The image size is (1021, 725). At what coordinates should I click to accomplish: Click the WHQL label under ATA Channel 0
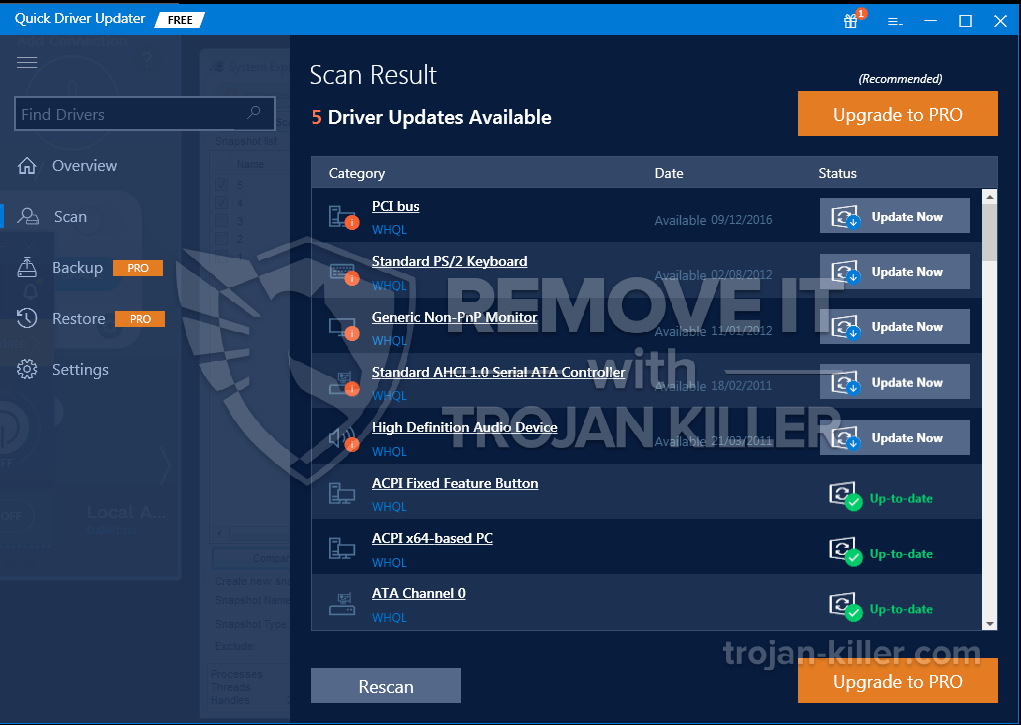[x=389, y=618]
